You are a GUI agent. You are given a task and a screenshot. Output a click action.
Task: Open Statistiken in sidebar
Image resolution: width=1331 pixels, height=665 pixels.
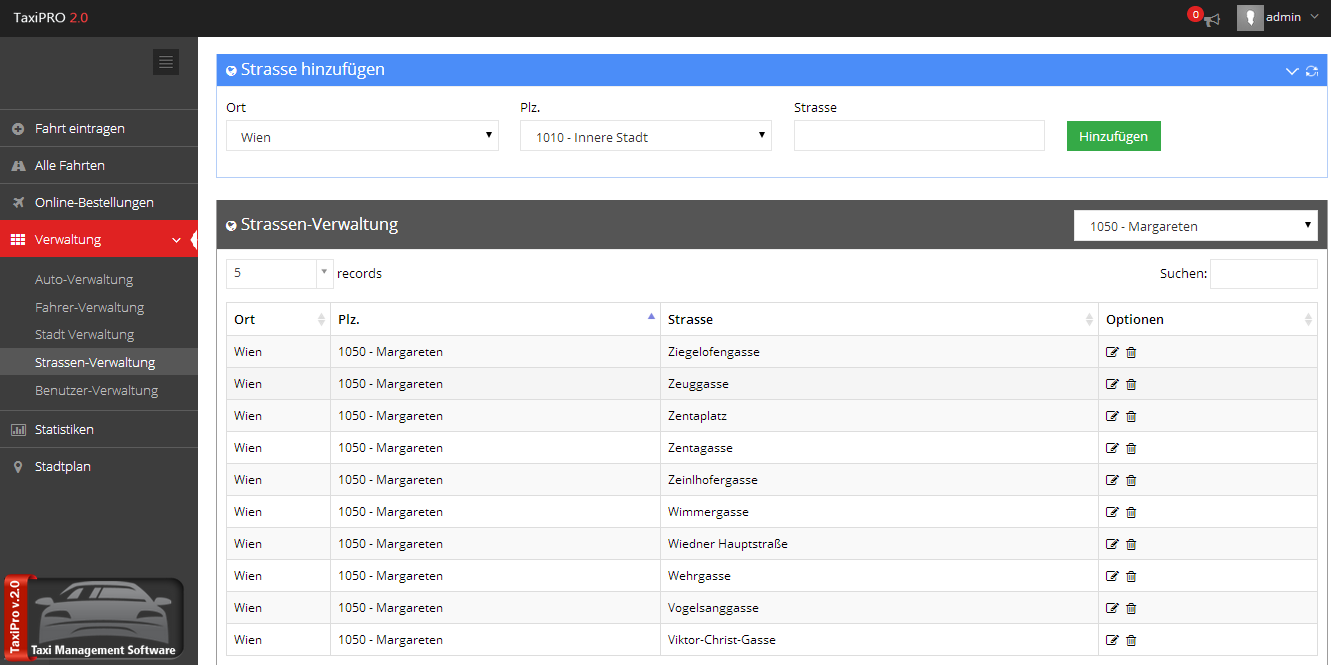(99, 430)
